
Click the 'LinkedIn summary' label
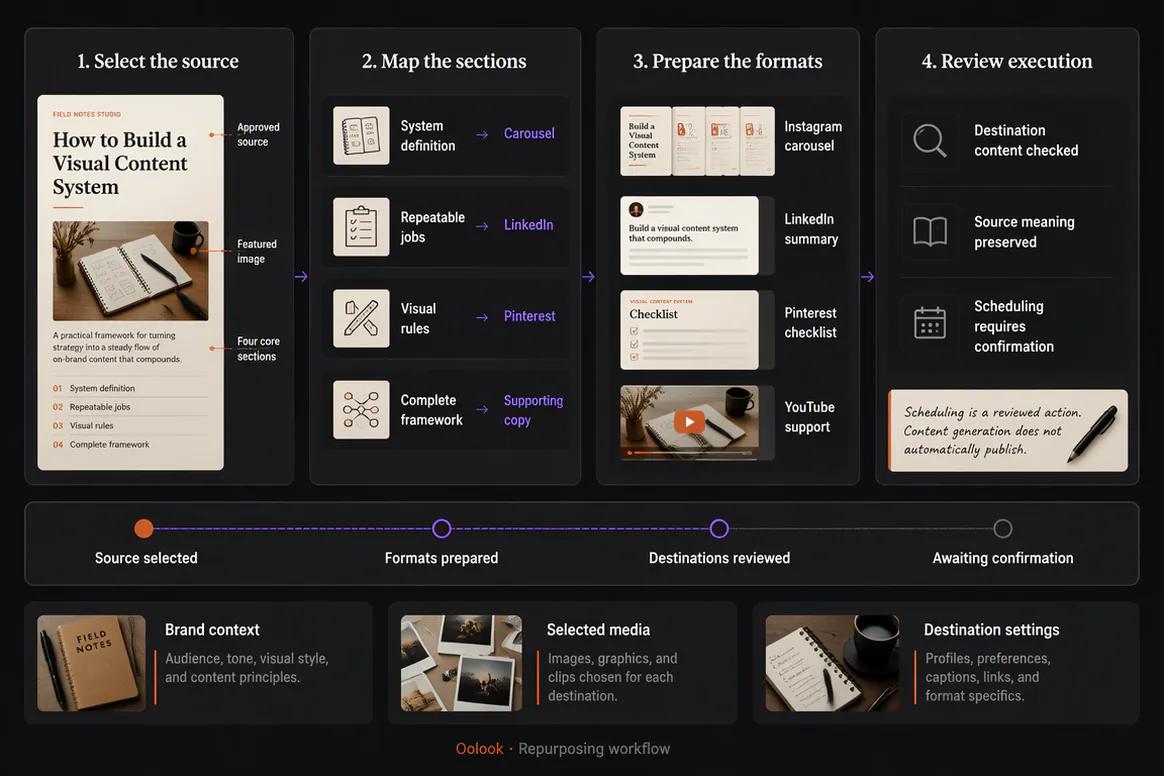pos(811,229)
